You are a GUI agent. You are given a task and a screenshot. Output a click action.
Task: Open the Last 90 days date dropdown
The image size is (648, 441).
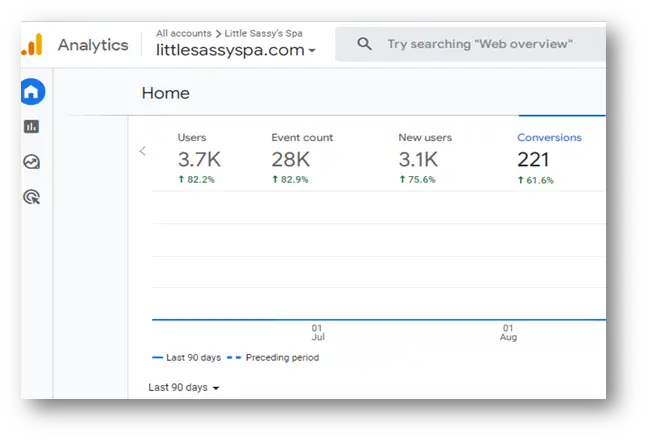point(183,387)
